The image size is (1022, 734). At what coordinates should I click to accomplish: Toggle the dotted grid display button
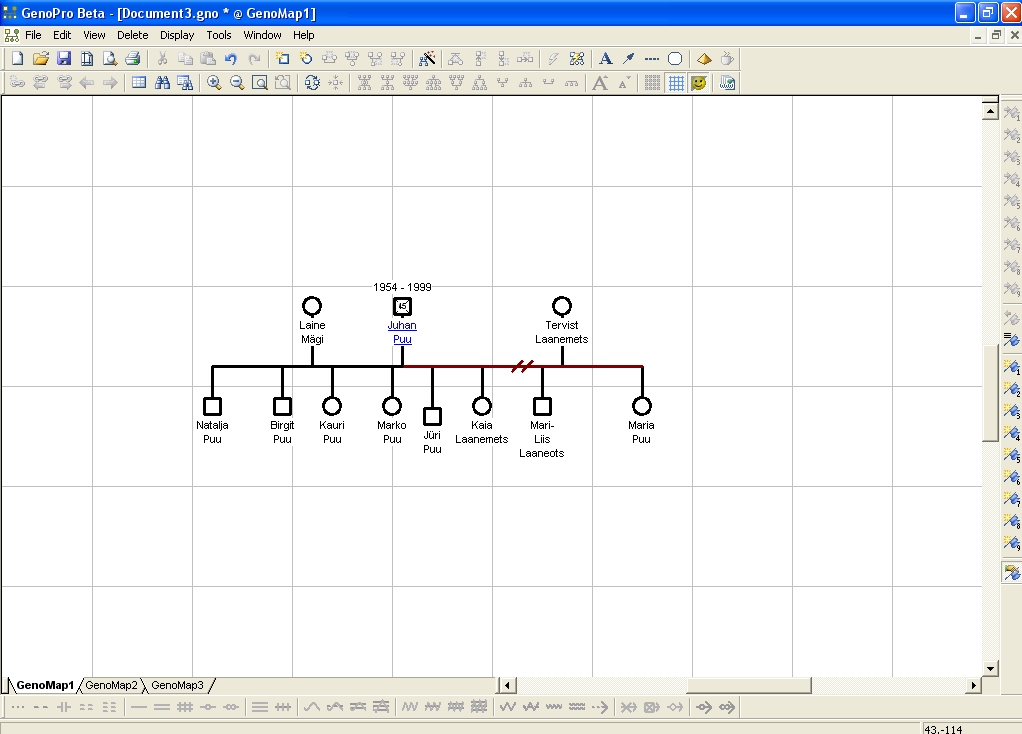(652, 83)
